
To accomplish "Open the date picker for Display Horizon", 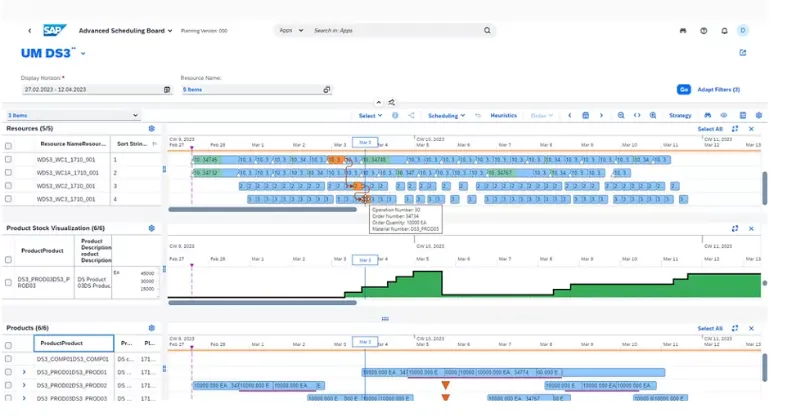I will click(167, 90).
